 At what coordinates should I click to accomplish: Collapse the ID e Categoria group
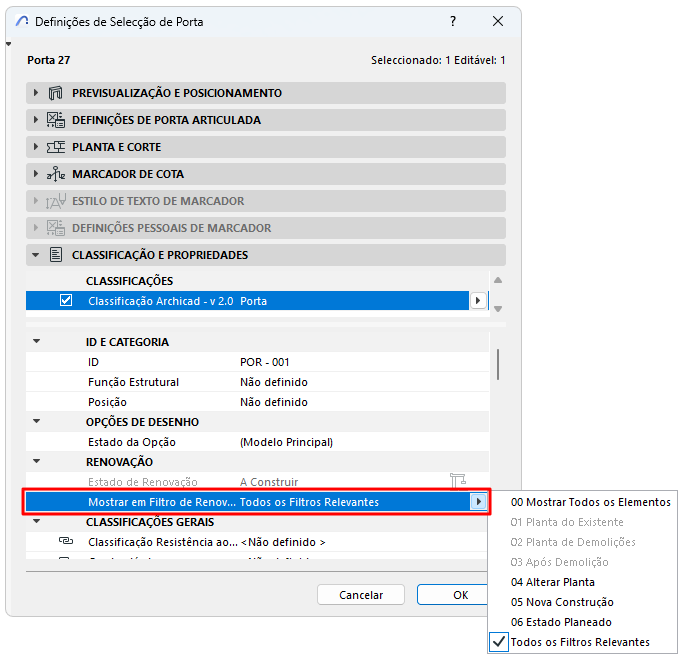pos(37,342)
